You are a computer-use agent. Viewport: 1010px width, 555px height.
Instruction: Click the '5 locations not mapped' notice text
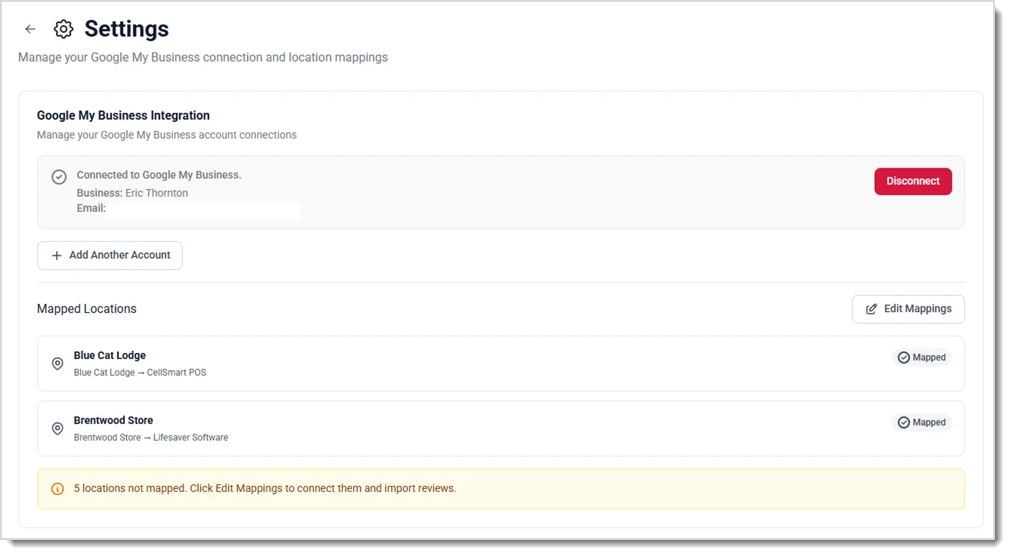pos(265,489)
